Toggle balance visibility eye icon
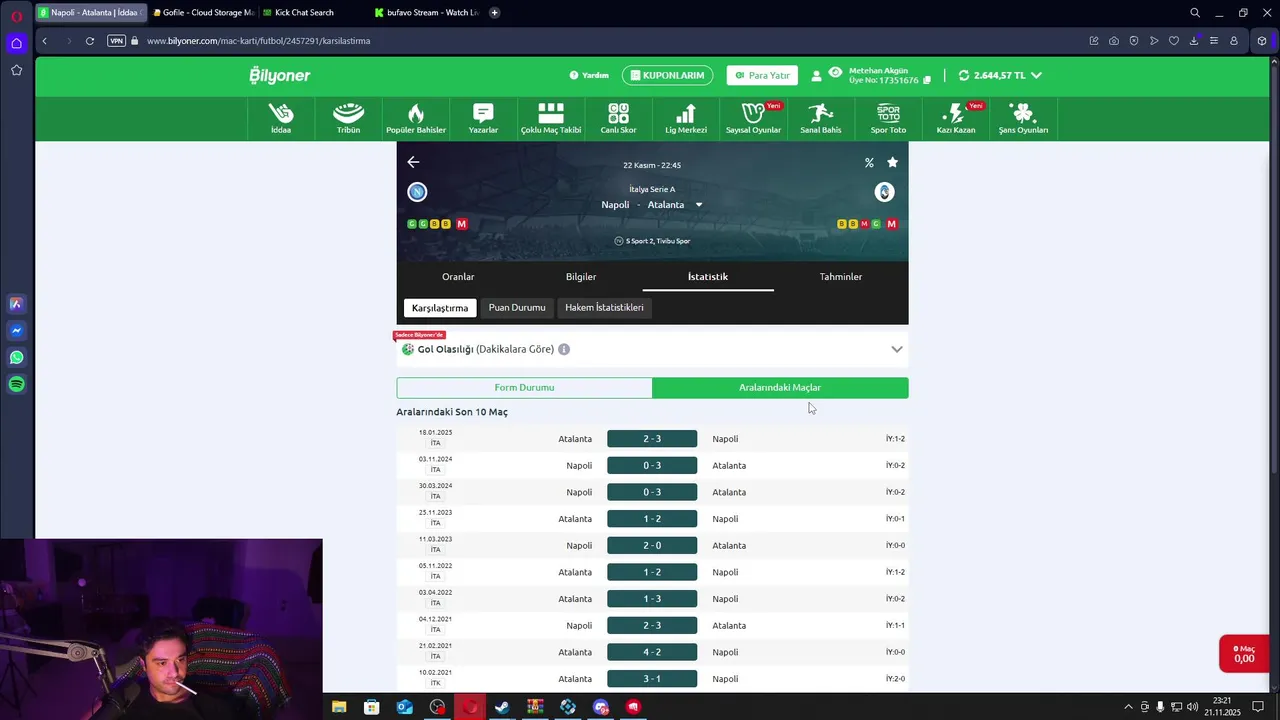The width and height of the screenshot is (1280, 720). [x=836, y=72]
